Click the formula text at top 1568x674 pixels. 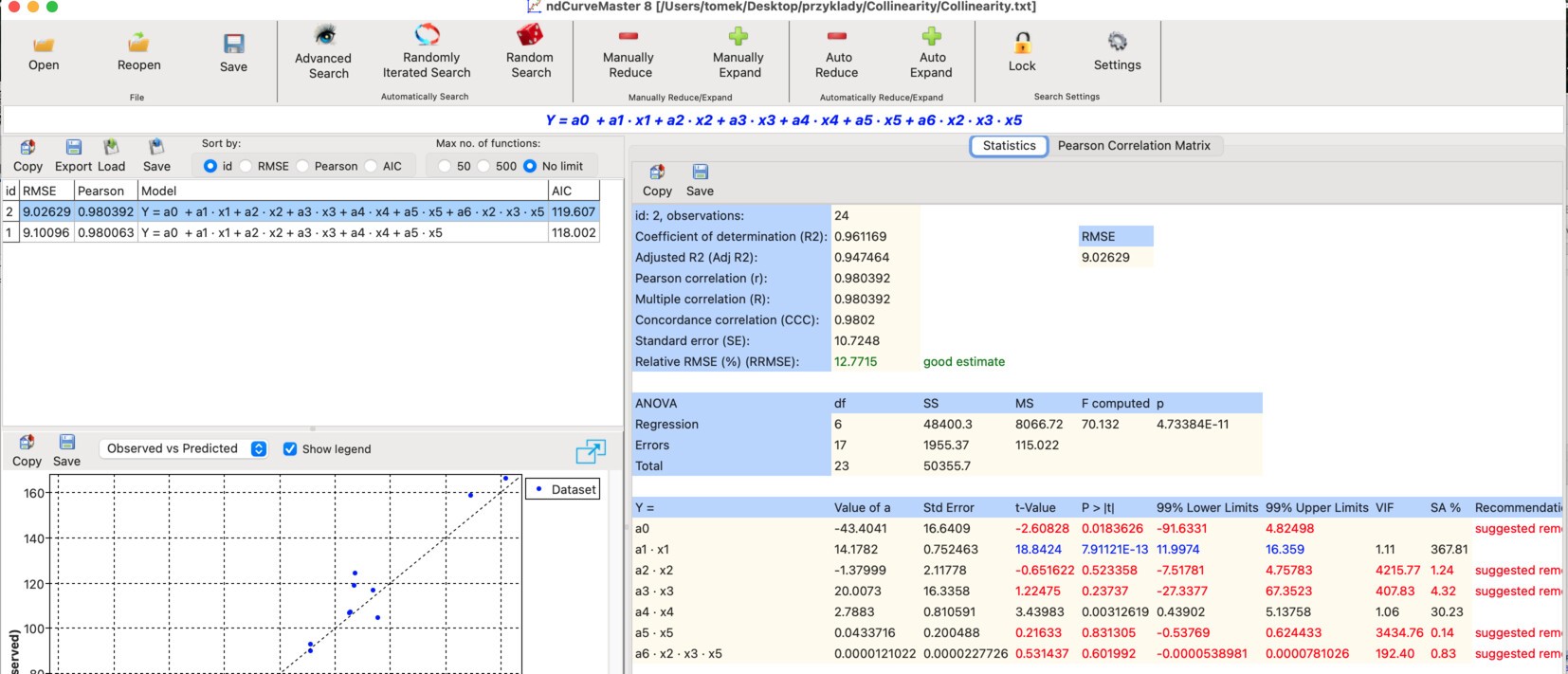(x=783, y=120)
